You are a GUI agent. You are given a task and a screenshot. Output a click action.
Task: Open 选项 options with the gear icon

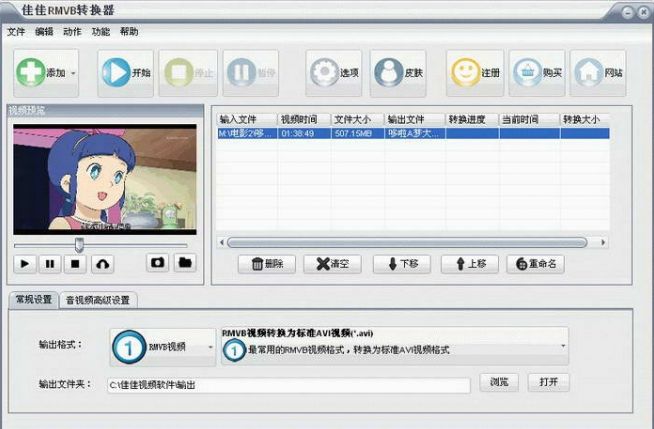point(334,73)
